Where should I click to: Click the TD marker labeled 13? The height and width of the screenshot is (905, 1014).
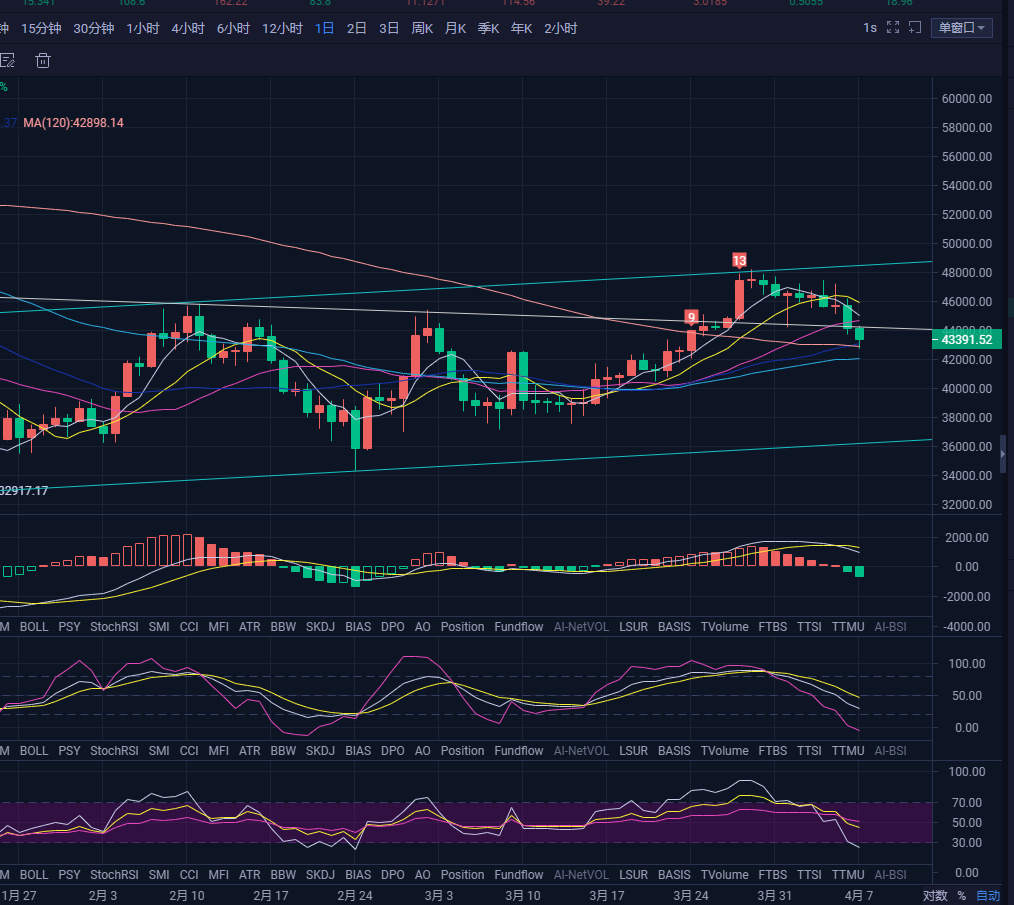(x=739, y=260)
